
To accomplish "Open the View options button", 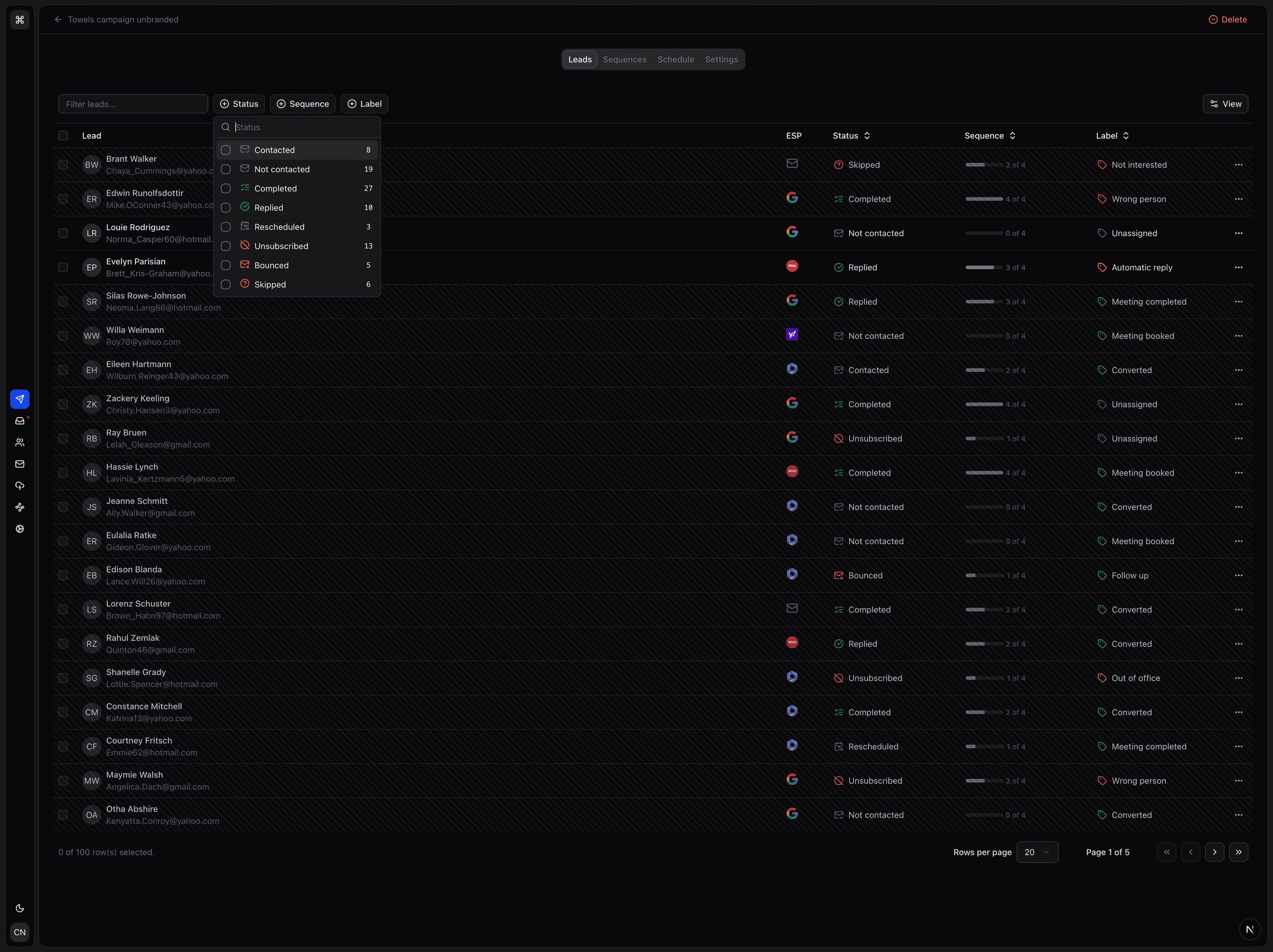I will coord(1225,104).
